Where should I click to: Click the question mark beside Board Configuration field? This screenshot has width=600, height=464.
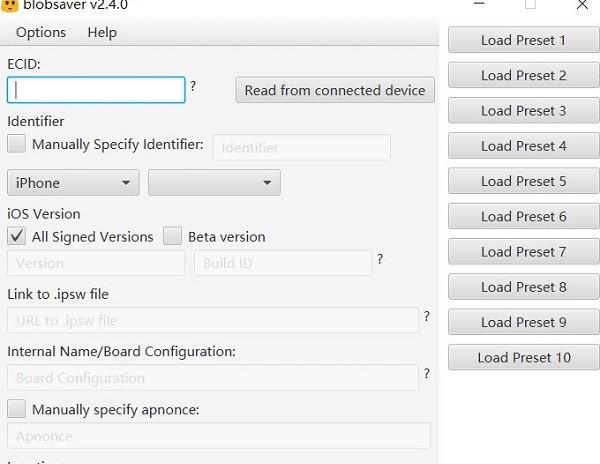pos(427,374)
